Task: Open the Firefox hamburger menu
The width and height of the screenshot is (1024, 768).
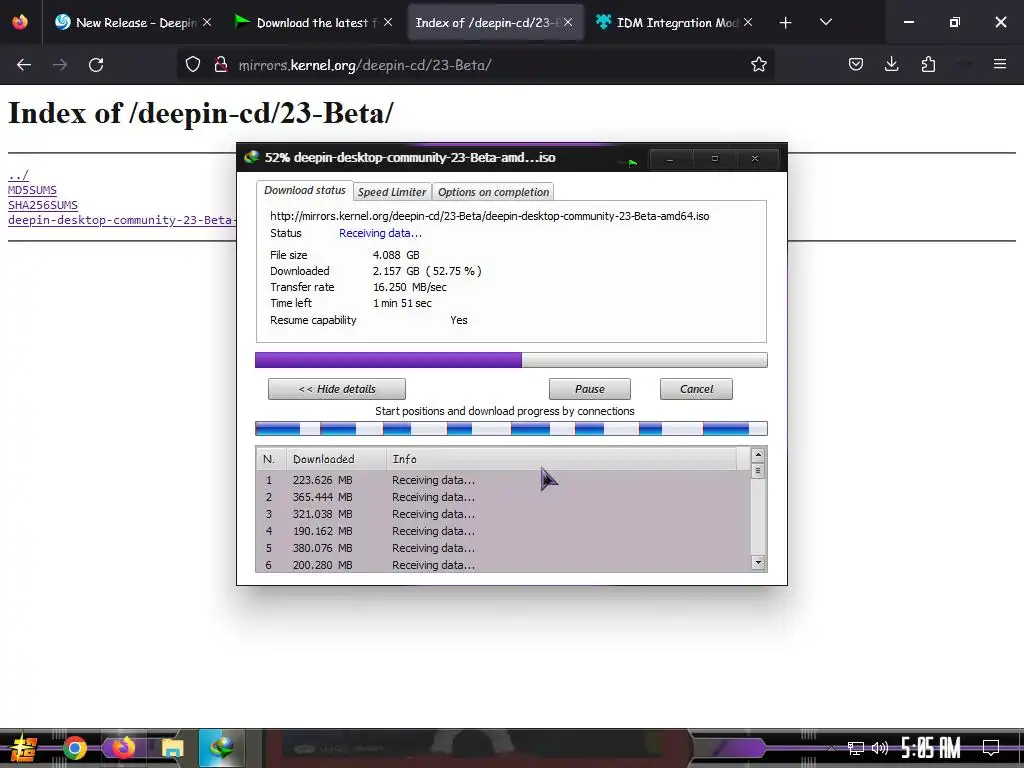Action: [x=999, y=65]
